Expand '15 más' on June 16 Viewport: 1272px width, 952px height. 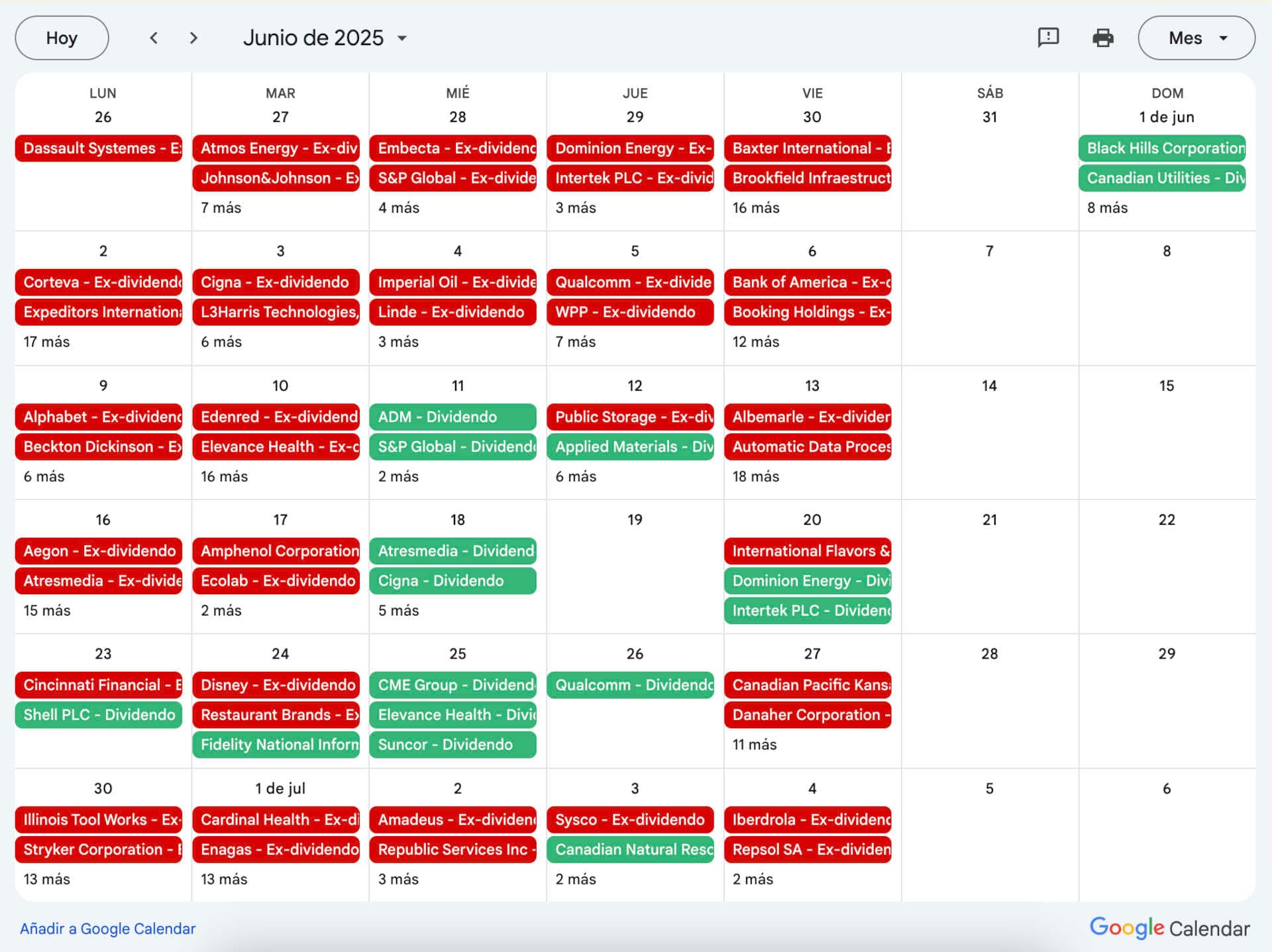coord(46,610)
